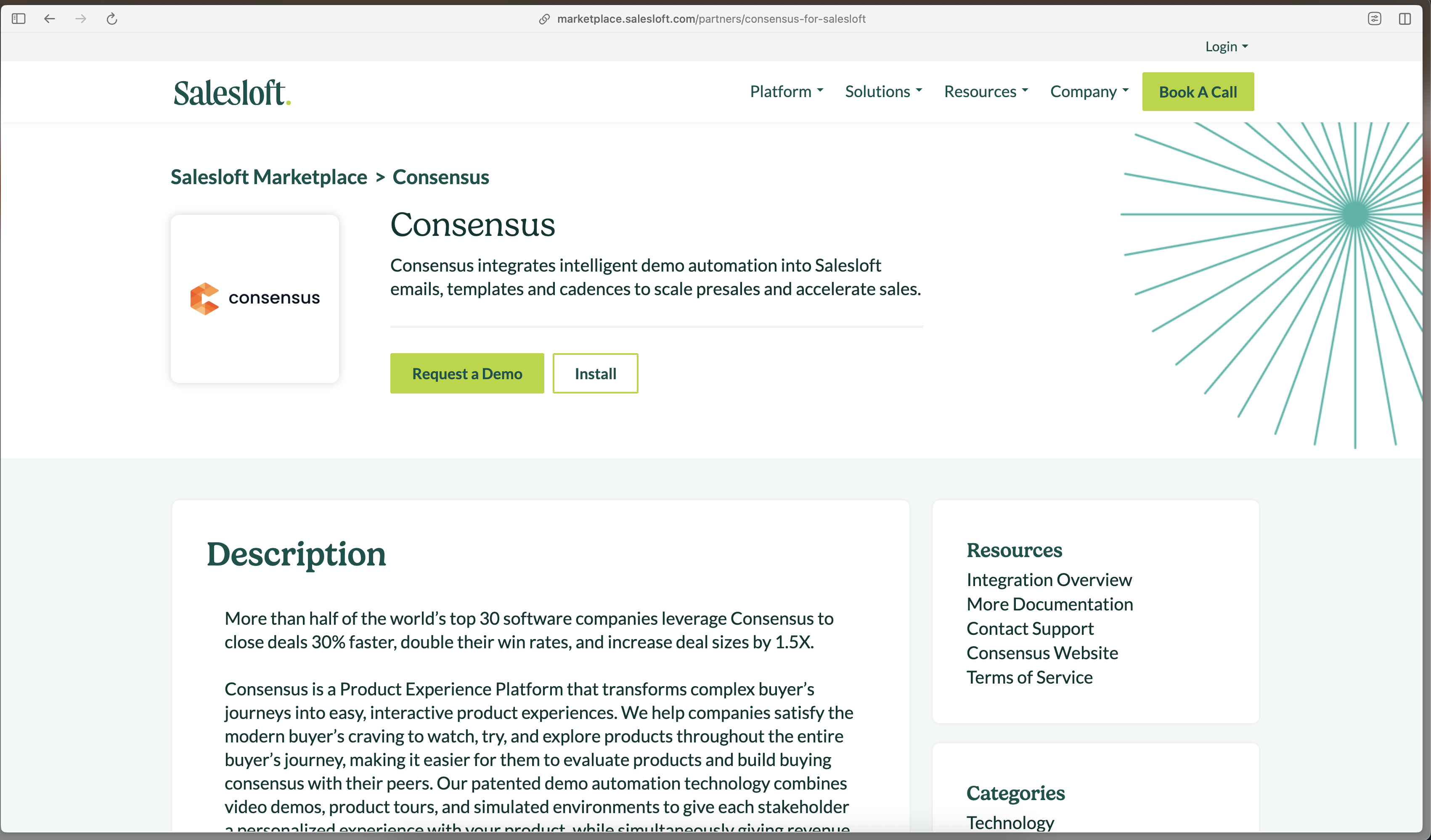Open the split view icon at the far right

pyautogui.click(x=1405, y=19)
